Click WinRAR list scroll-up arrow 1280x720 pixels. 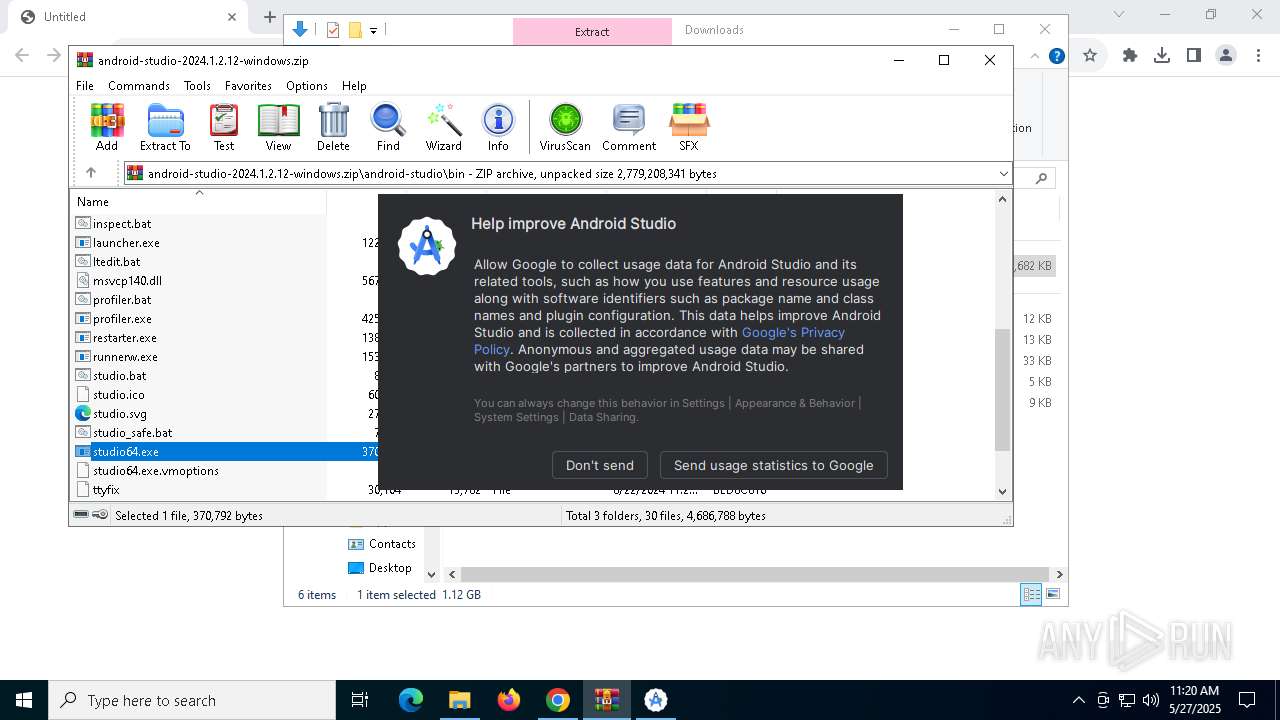1003,199
